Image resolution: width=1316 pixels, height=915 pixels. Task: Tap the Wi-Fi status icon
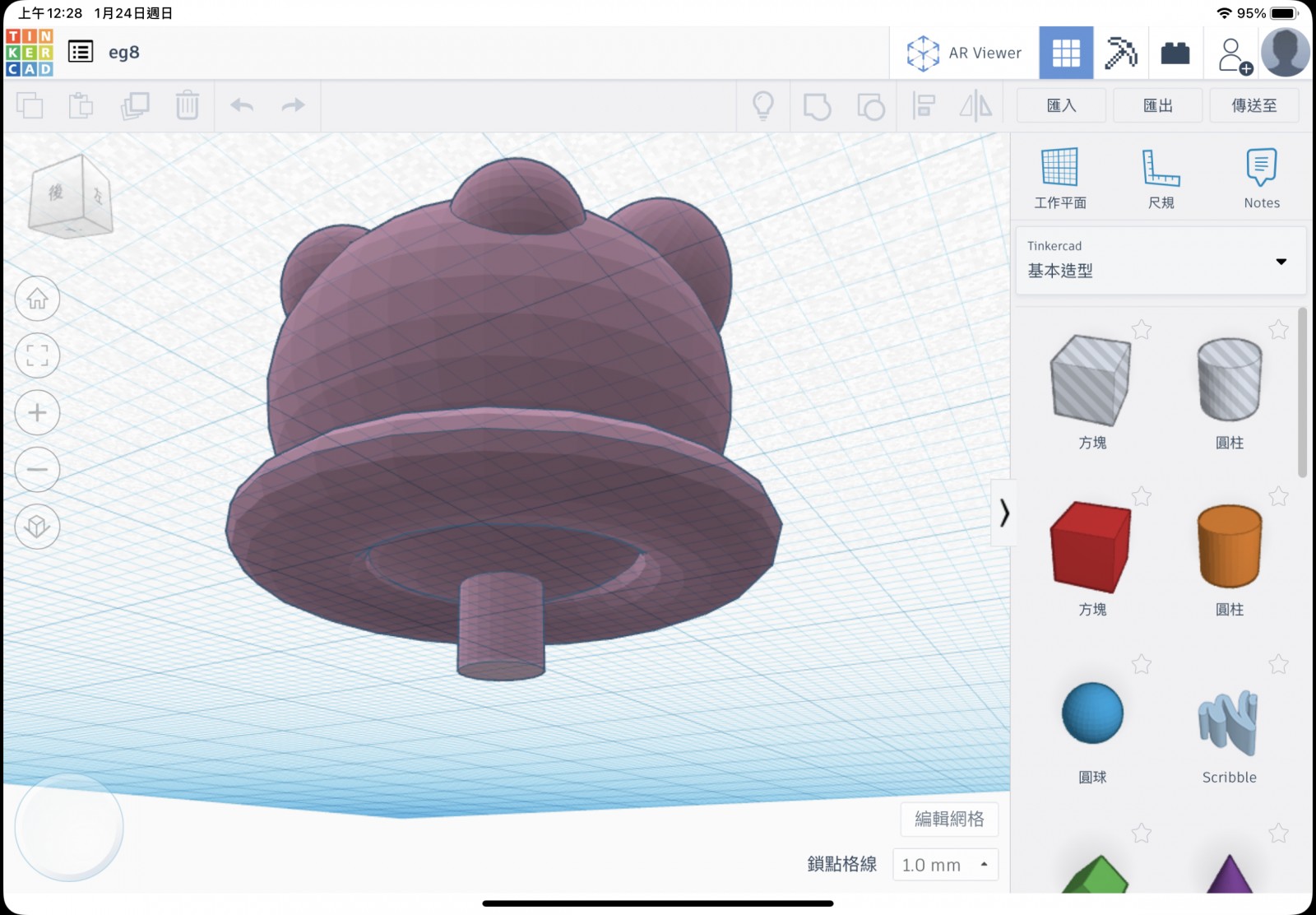click(1224, 13)
